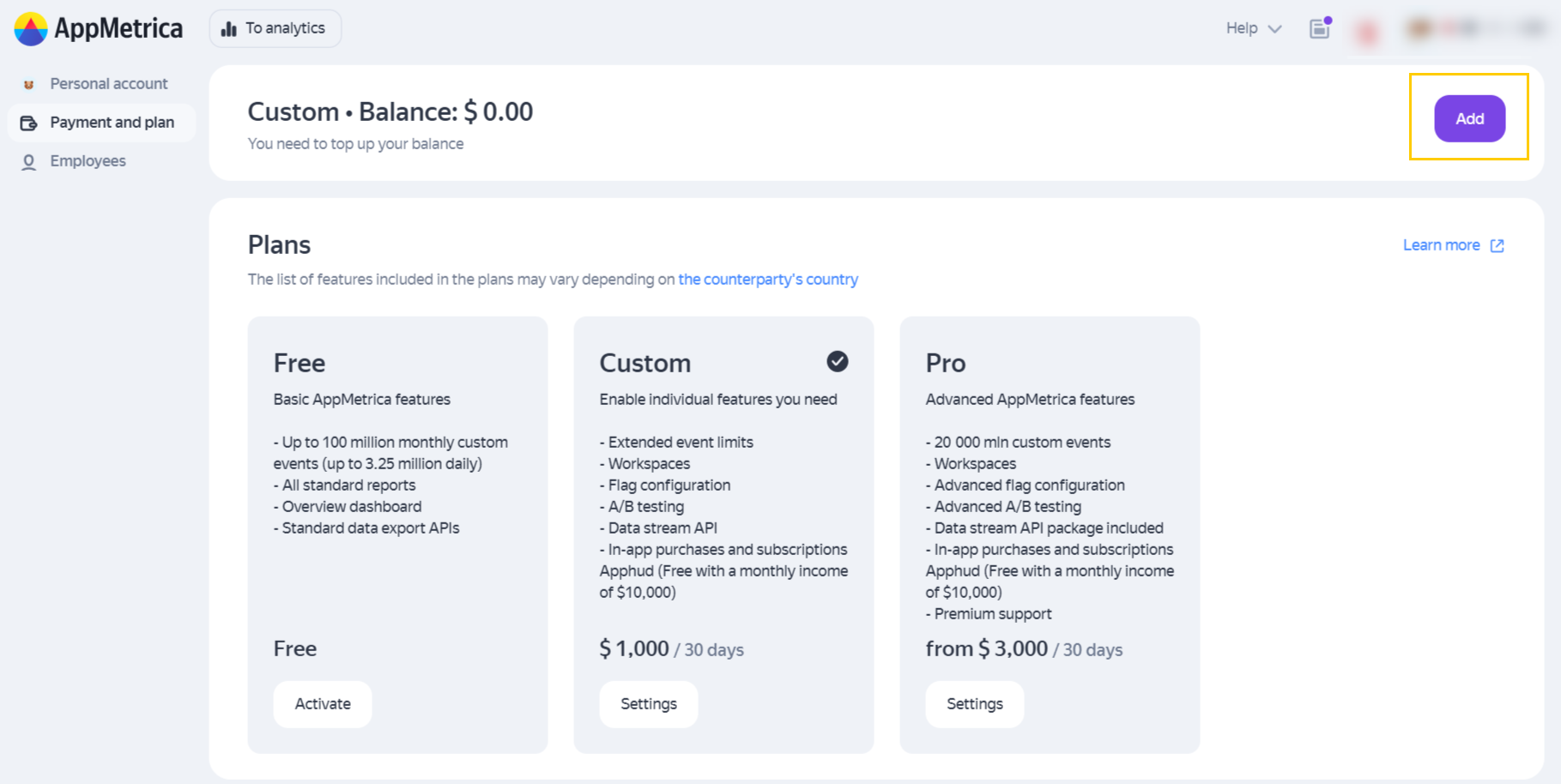Click the Learn more link text
This screenshot has width=1561, height=784.
pos(1441,245)
